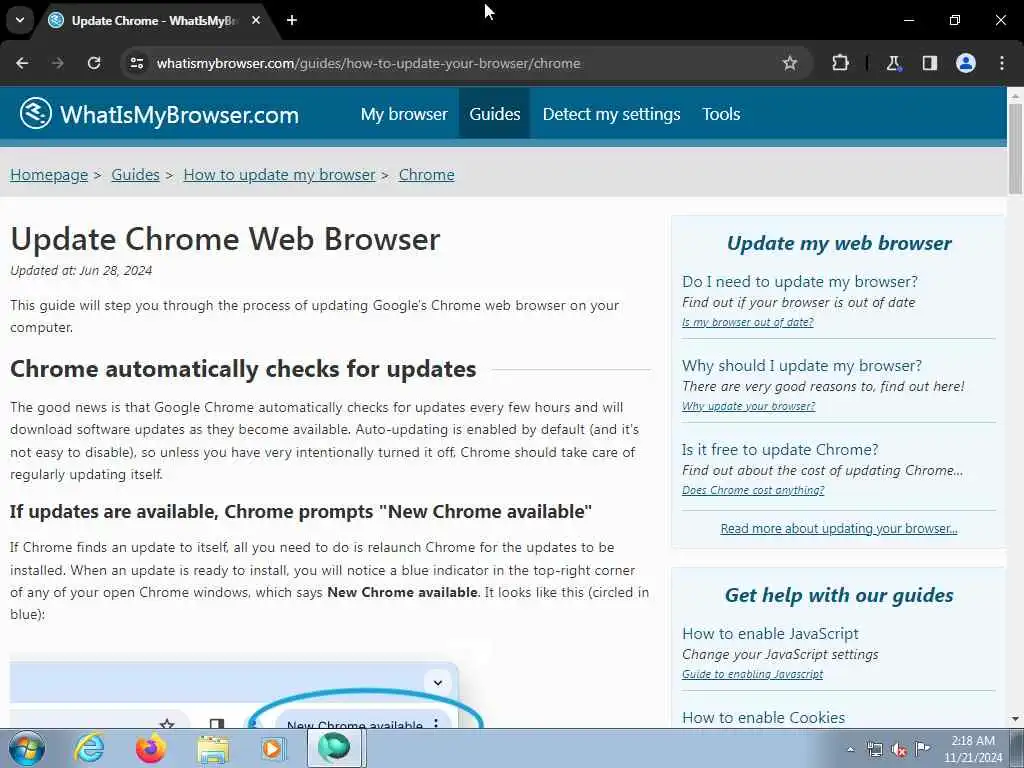This screenshot has width=1024, height=768.
Task: Click 'Why should I update my browser?' text
Action: pos(802,366)
